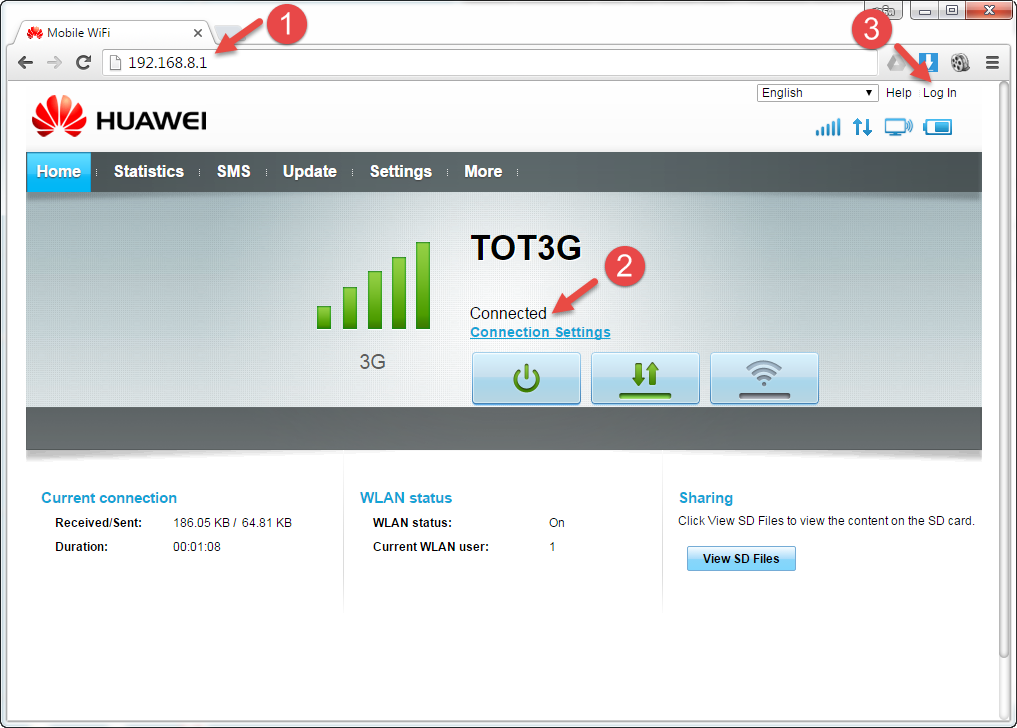Click the 186.05 KB / 64.81 KB value
The image size is (1017, 728).
(232, 523)
